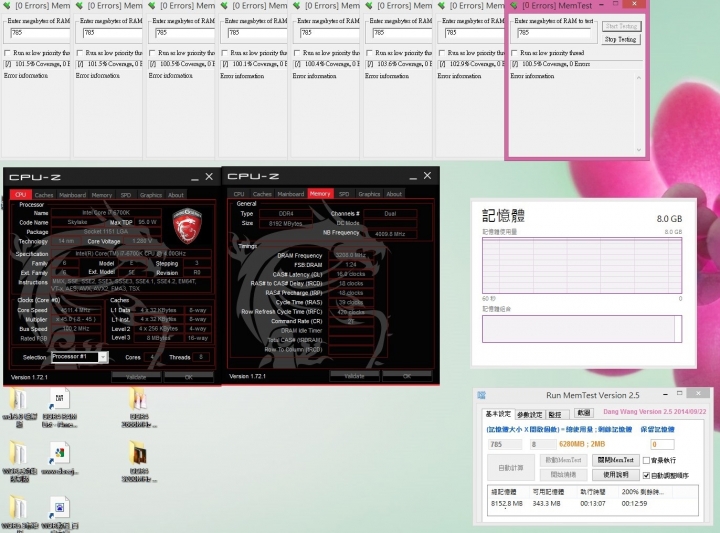This screenshot has height=533, width=720.
Task: Switch to the 參數設定 tab in Run MemTest
Action: pos(529,415)
